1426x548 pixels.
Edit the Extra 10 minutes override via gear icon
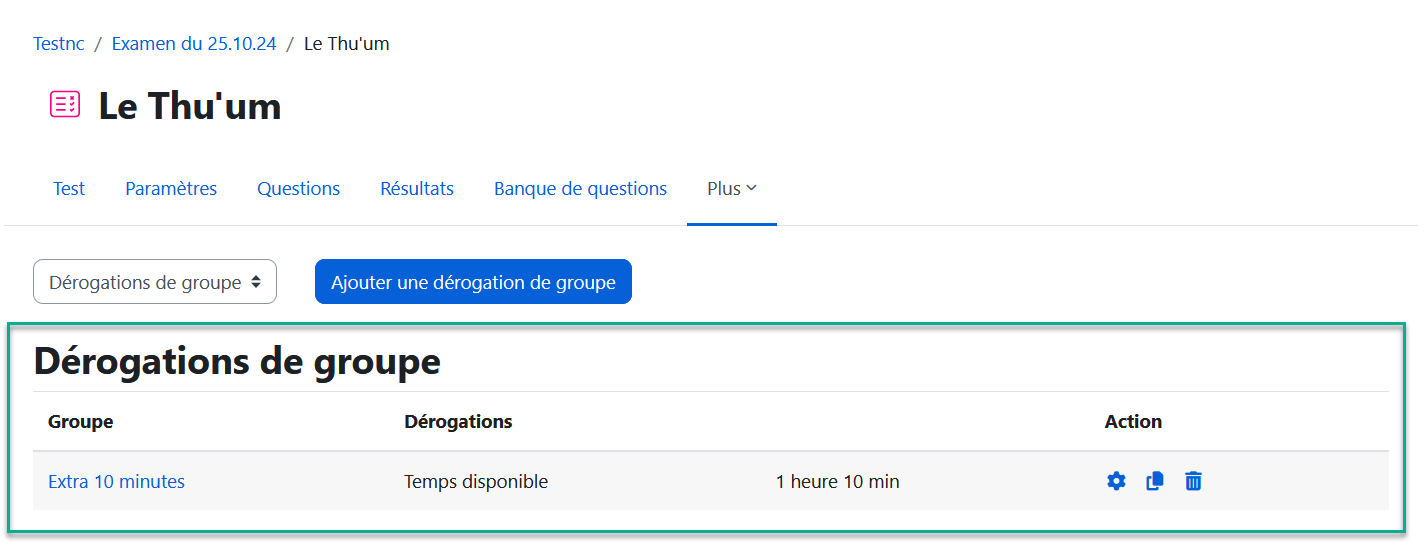pyautogui.click(x=1116, y=481)
